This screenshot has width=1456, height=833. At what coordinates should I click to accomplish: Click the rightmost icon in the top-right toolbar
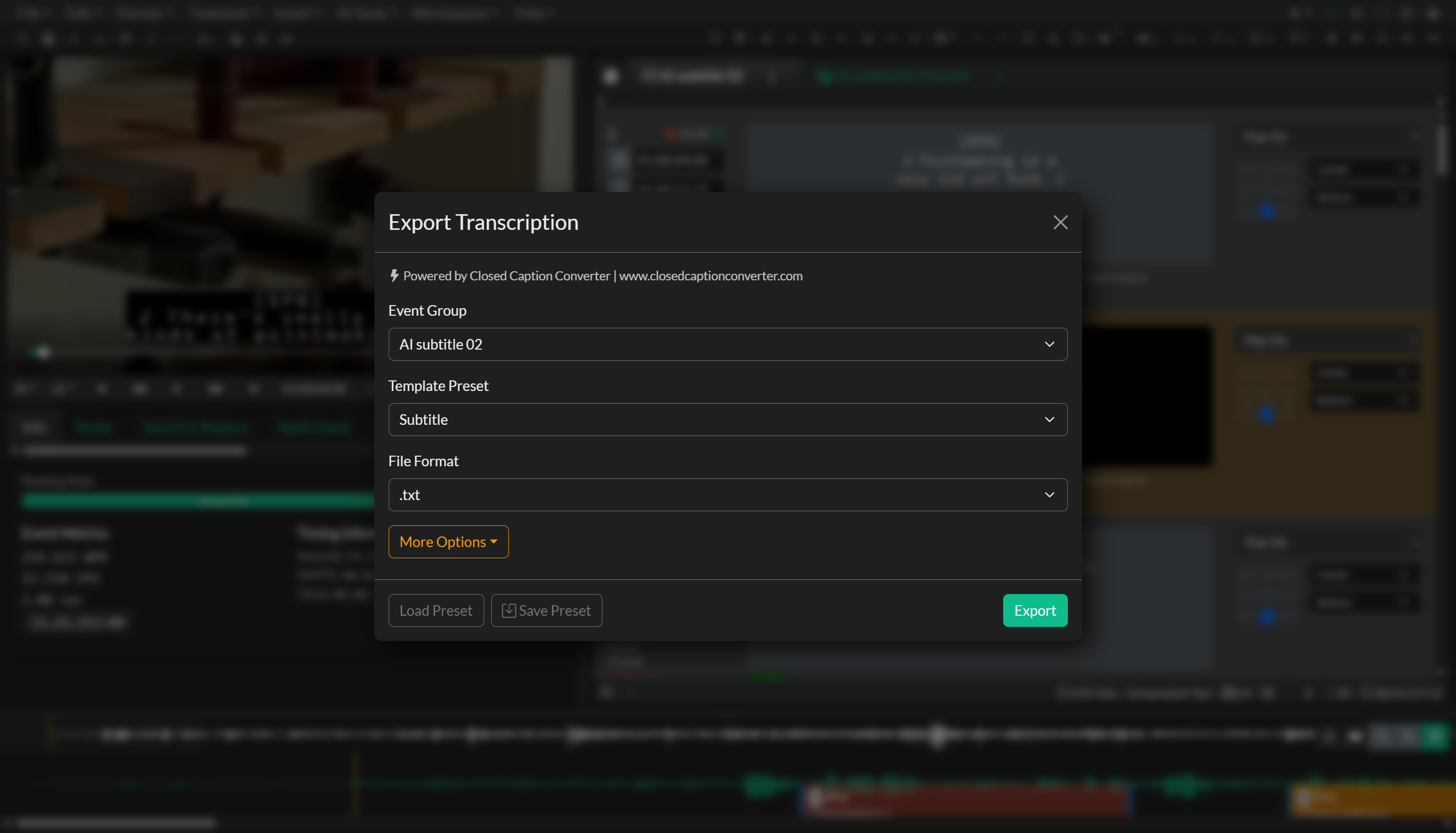1433,38
